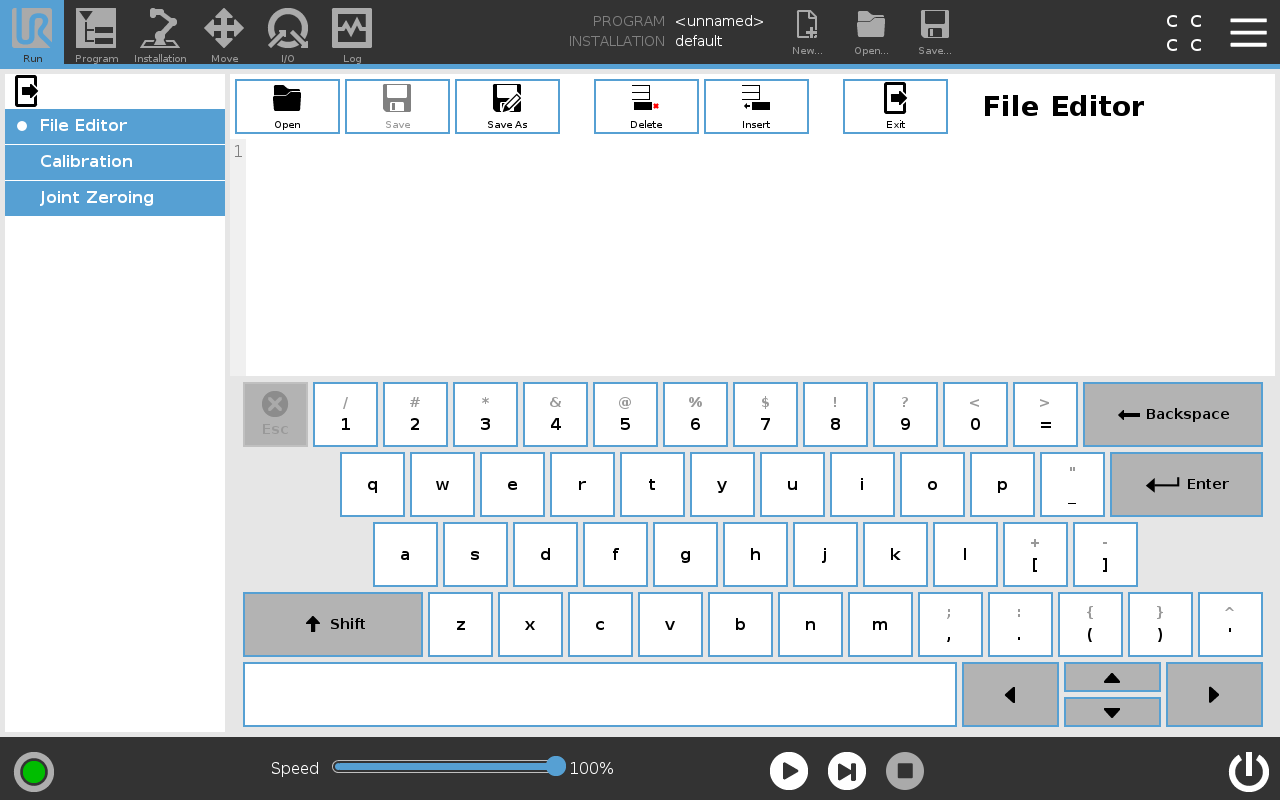Click the Step forward playback button
The height and width of the screenshot is (800, 1280).
tap(847, 771)
